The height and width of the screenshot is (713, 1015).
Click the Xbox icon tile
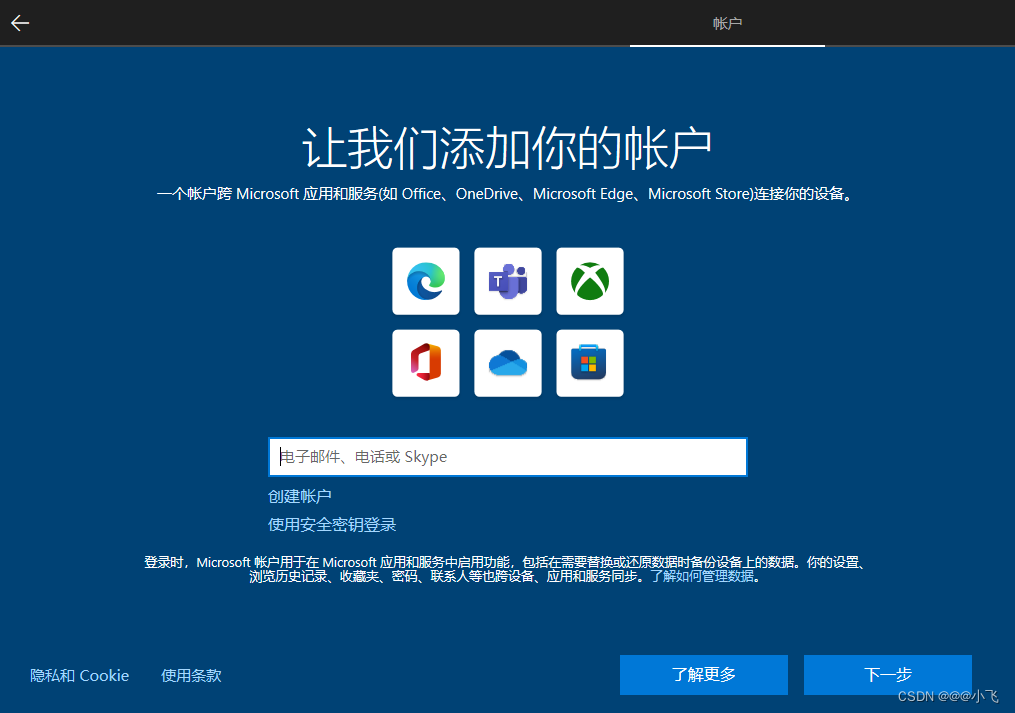(x=590, y=281)
